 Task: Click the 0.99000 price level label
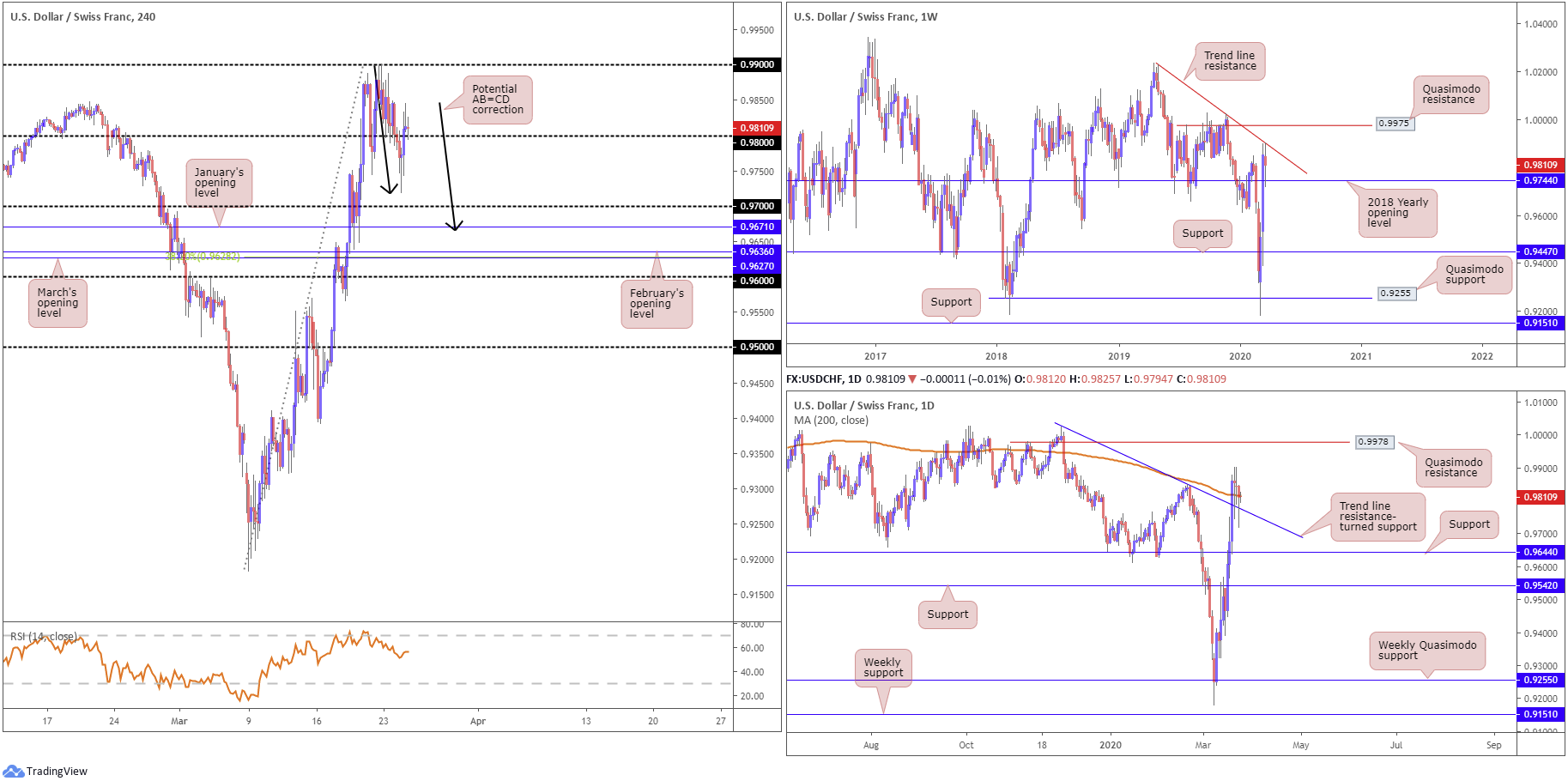click(757, 64)
